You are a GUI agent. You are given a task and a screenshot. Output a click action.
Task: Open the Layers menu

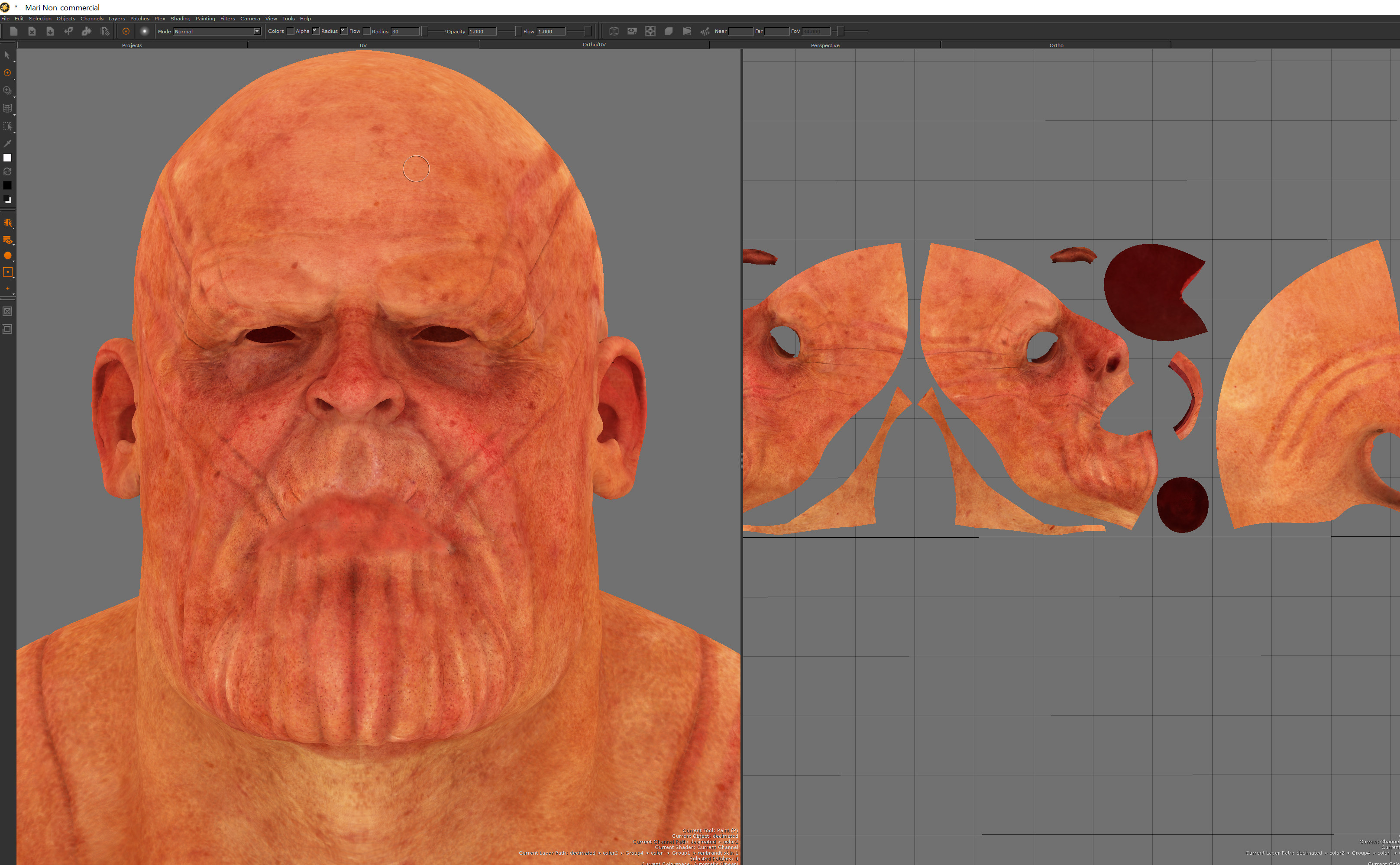coord(117,18)
